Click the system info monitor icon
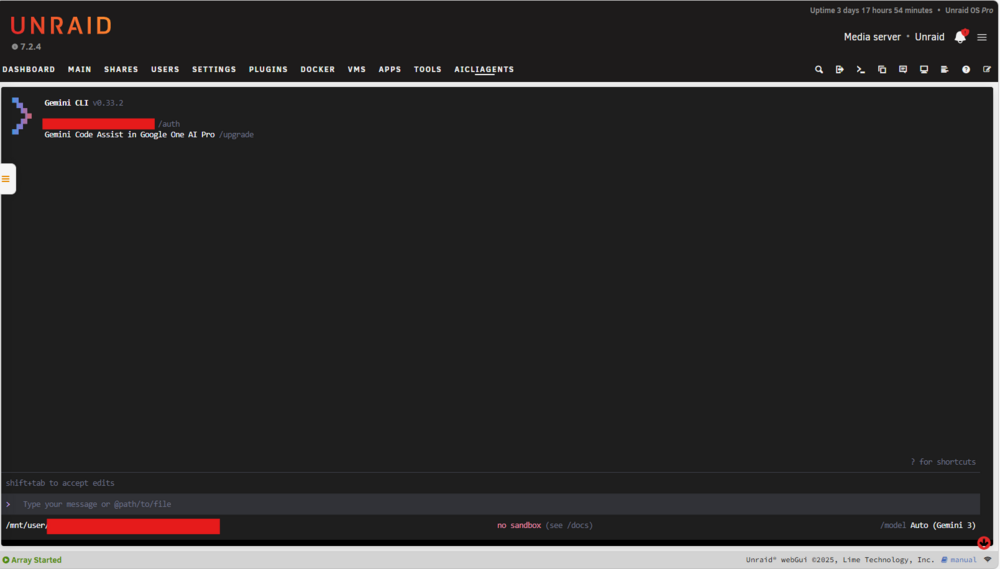Image resolution: width=1000 pixels, height=569 pixels. pos(924,70)
